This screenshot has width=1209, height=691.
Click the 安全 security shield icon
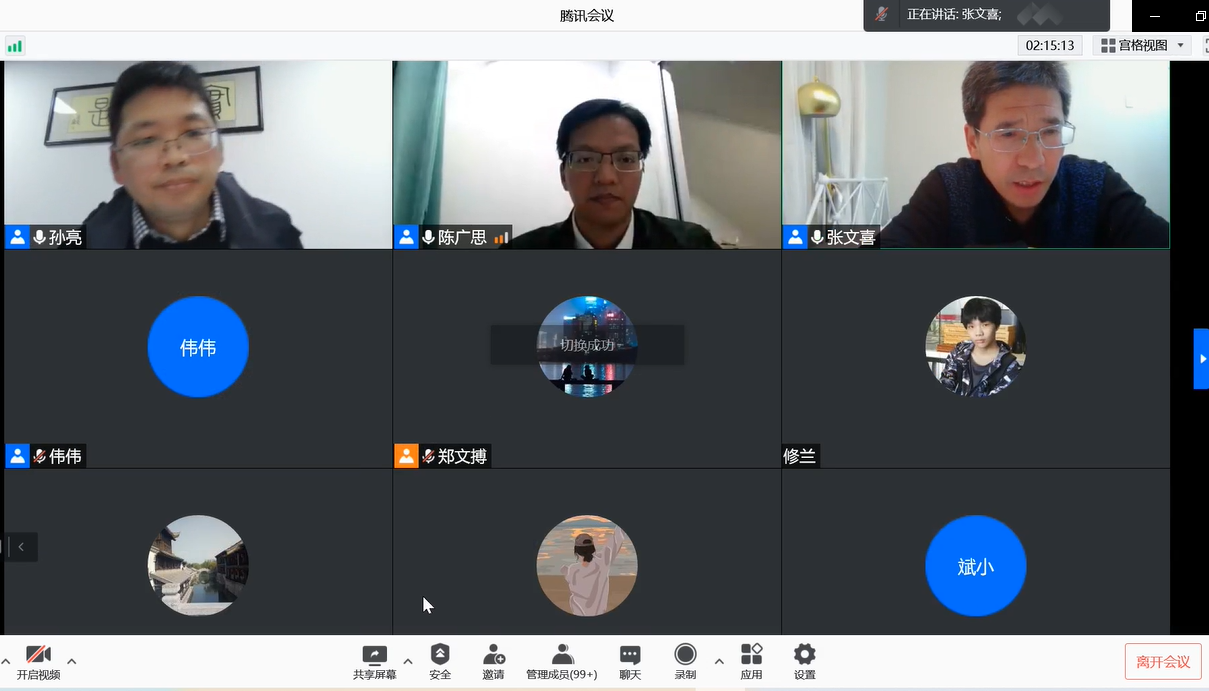(440, 661)
